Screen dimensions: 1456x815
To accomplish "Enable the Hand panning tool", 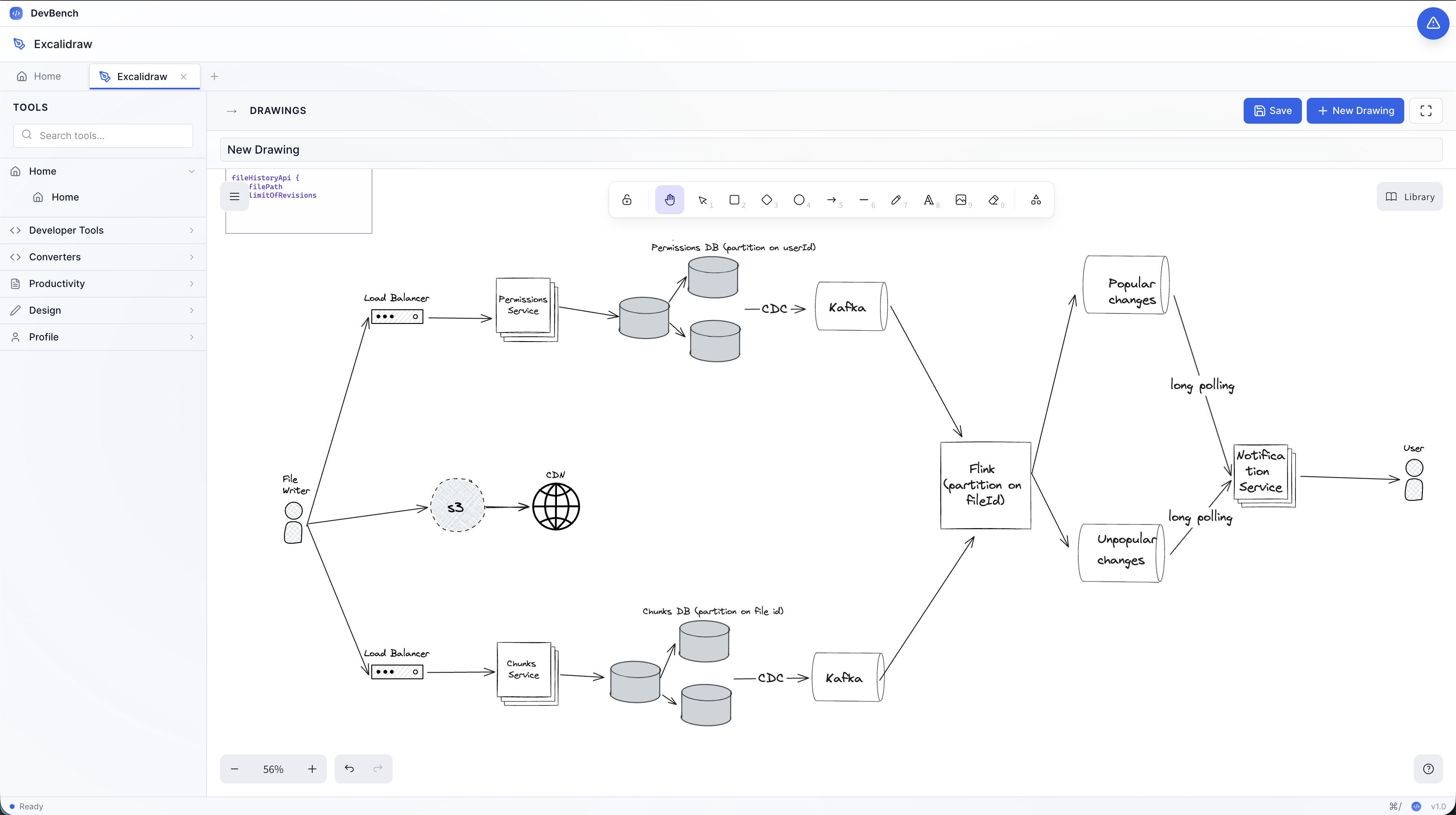I will point(669,199).
